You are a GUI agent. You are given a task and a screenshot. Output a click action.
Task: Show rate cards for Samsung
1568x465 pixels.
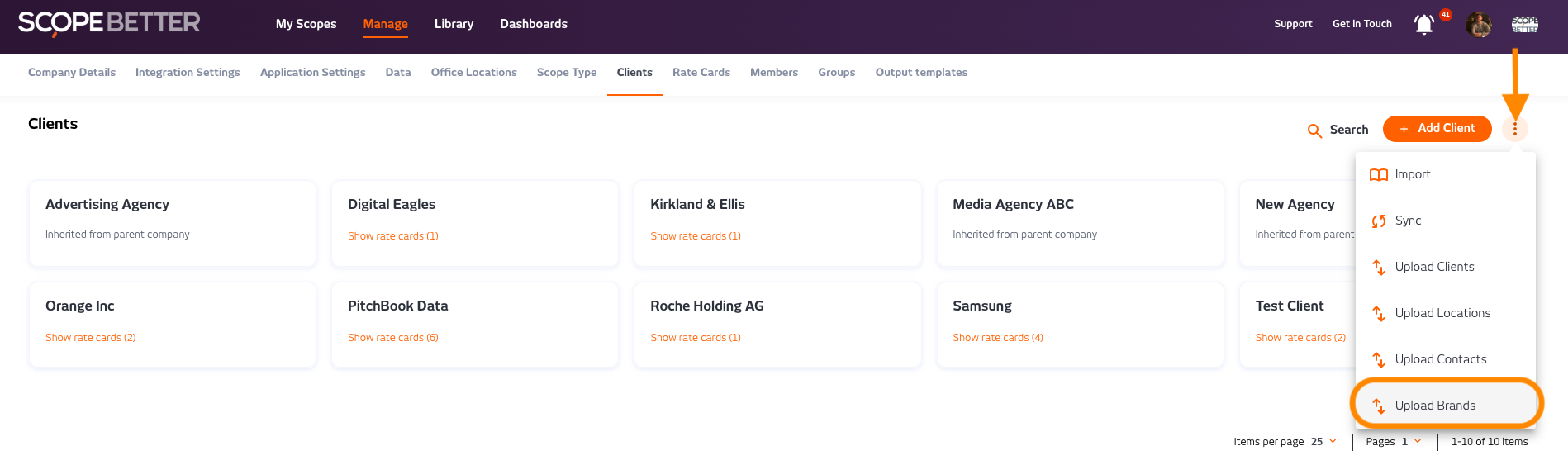tap(997, 338)
